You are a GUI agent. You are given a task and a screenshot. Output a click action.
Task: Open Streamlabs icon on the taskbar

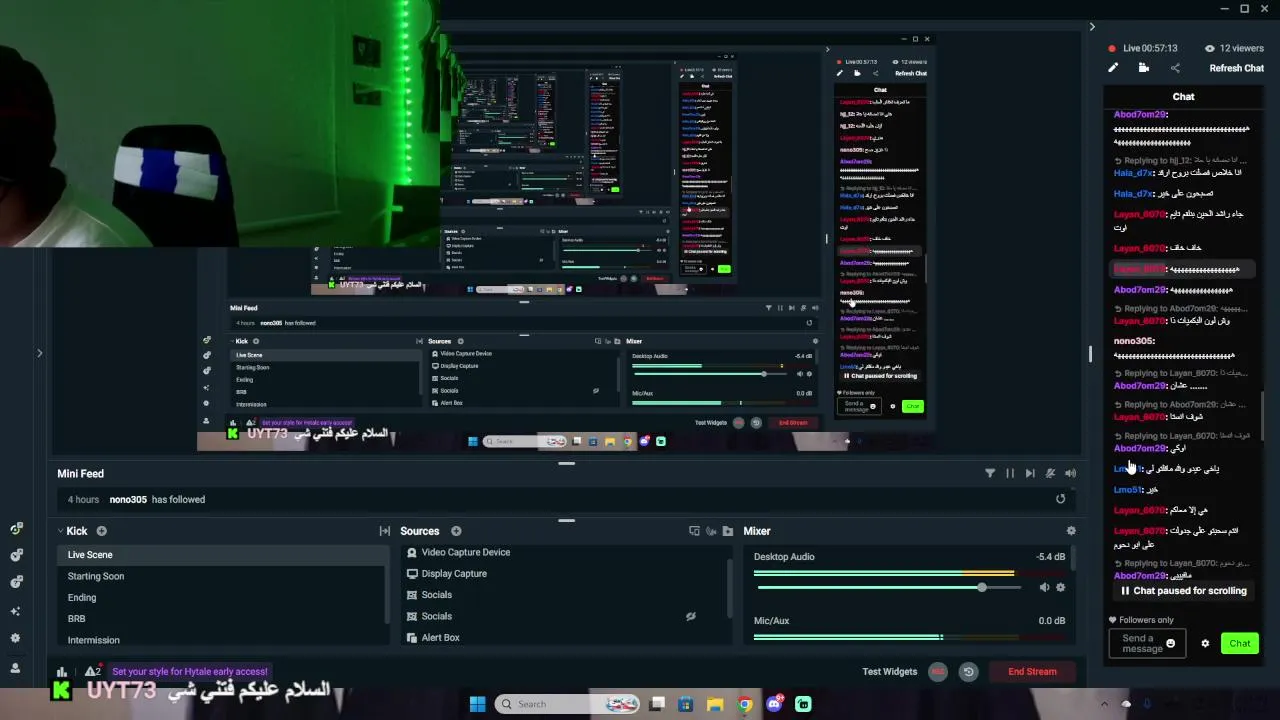(x=803, y=704)
